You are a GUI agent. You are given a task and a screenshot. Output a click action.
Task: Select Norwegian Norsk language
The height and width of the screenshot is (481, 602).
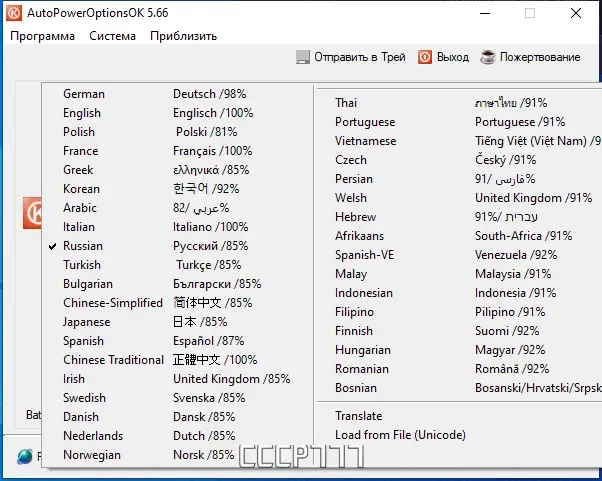(x=178, y=455)
